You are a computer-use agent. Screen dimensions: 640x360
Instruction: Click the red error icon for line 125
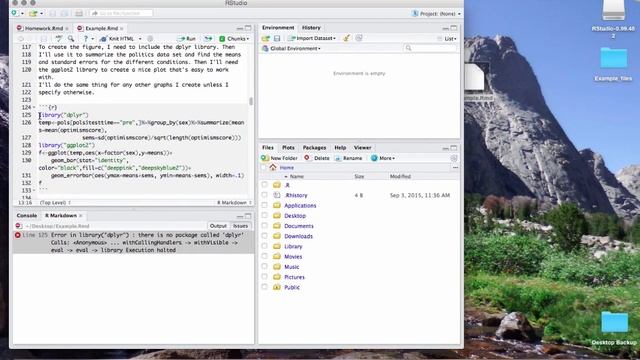tap(18, 235)
